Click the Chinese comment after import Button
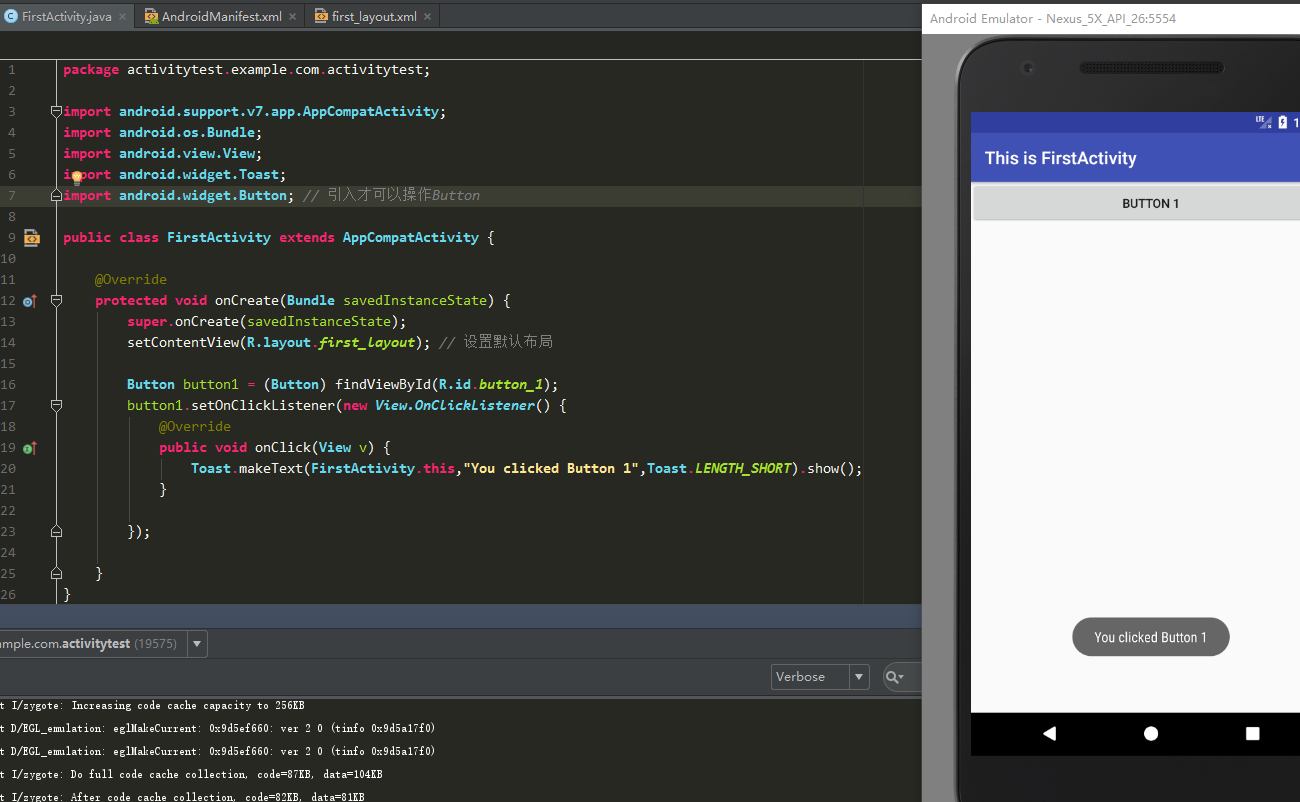 click(x=391, y=196)
